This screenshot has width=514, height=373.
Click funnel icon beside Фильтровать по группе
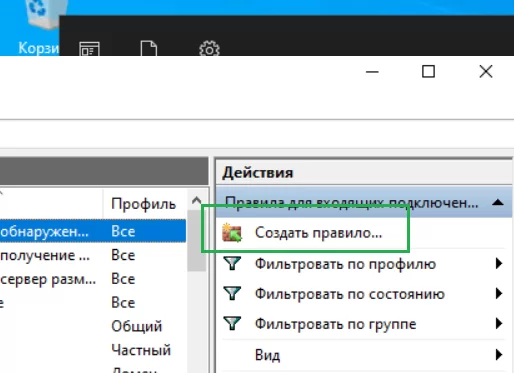(x=232, y=324)
